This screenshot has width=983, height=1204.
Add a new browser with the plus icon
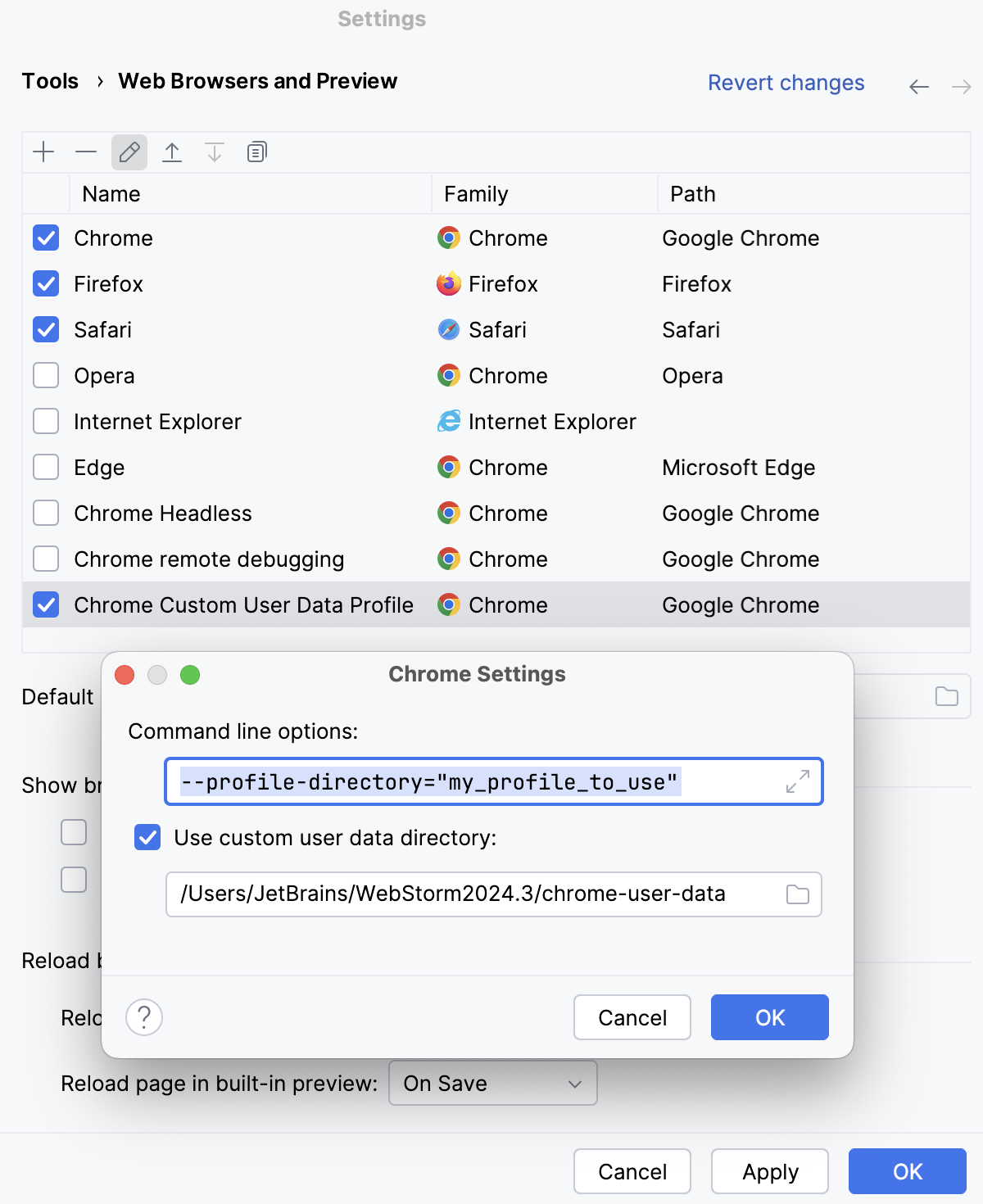click(43, 152)
